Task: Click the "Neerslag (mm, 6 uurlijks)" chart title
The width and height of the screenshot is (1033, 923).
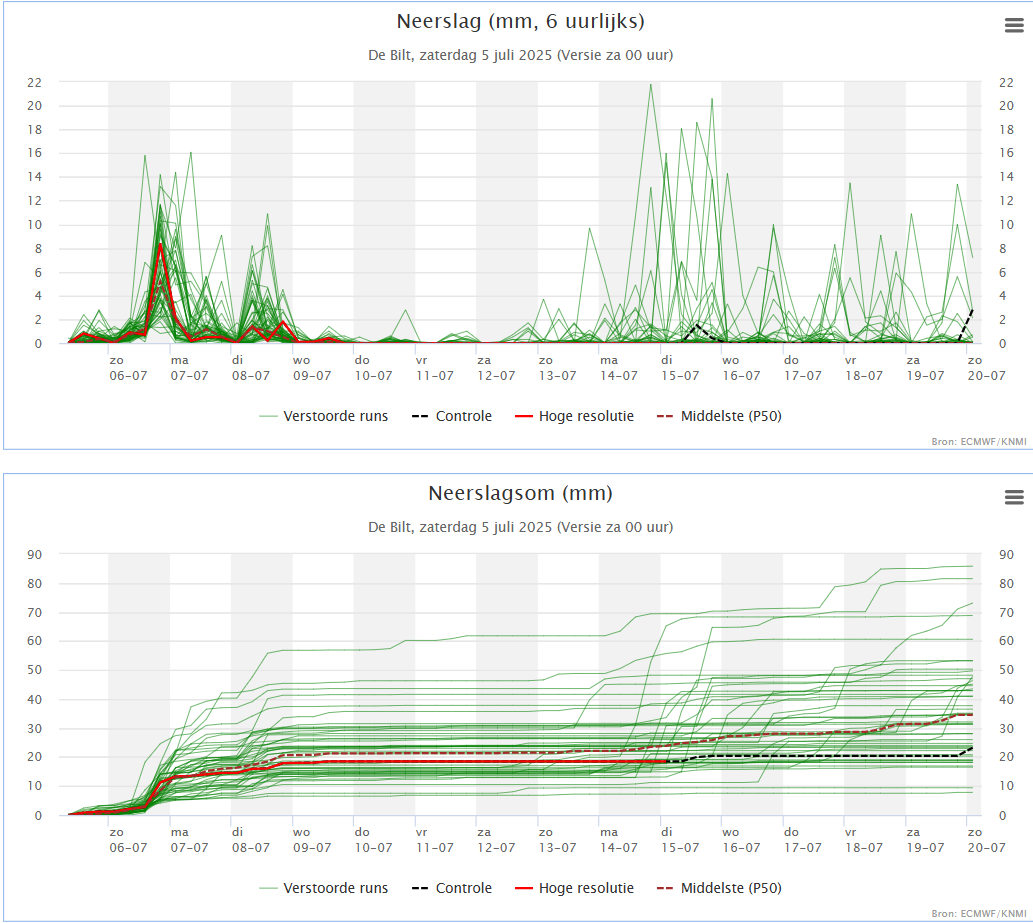Action: point(520,22)
